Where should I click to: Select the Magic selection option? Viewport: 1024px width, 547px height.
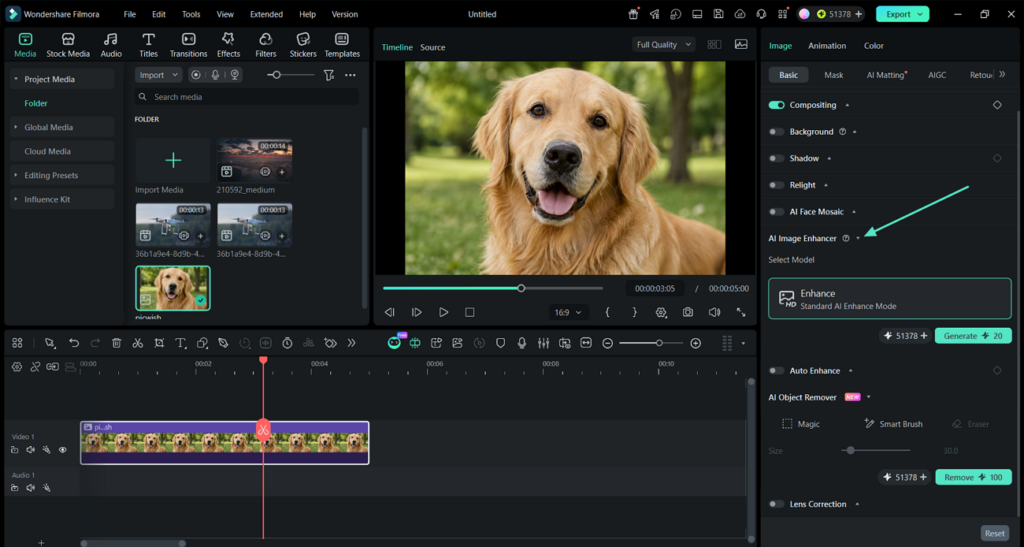801,424
